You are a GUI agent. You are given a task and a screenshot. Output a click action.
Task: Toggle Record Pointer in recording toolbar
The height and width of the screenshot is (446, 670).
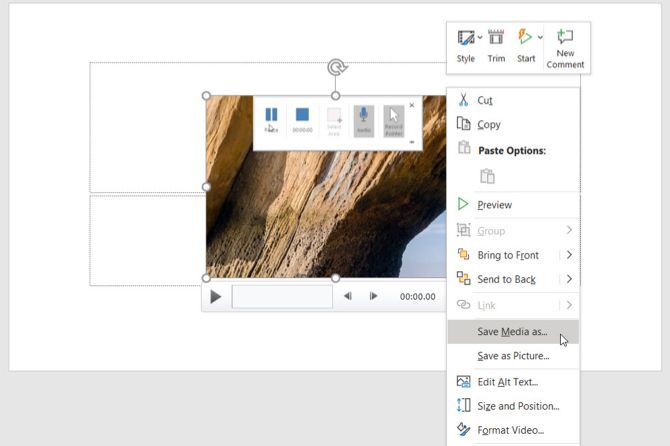(x=394, y=120)
